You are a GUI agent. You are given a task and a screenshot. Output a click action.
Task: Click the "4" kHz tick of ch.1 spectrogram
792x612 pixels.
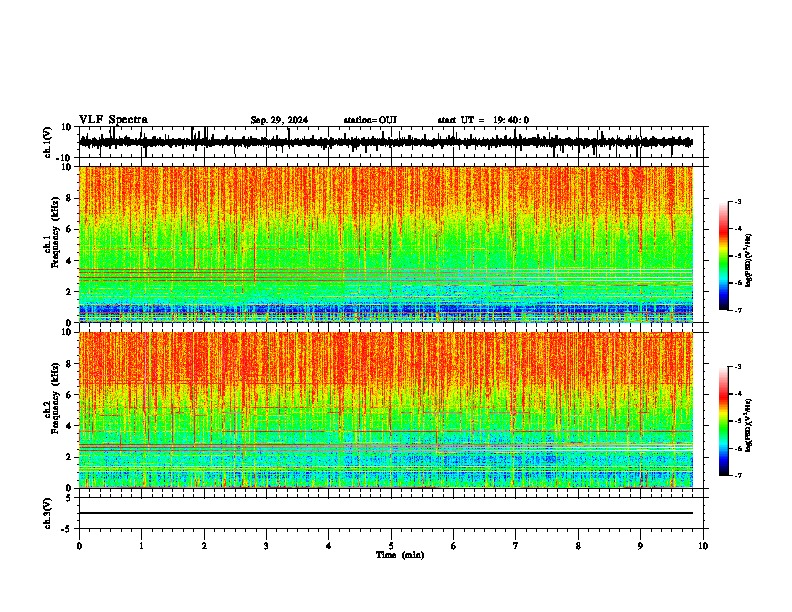(x=69, y=261)
